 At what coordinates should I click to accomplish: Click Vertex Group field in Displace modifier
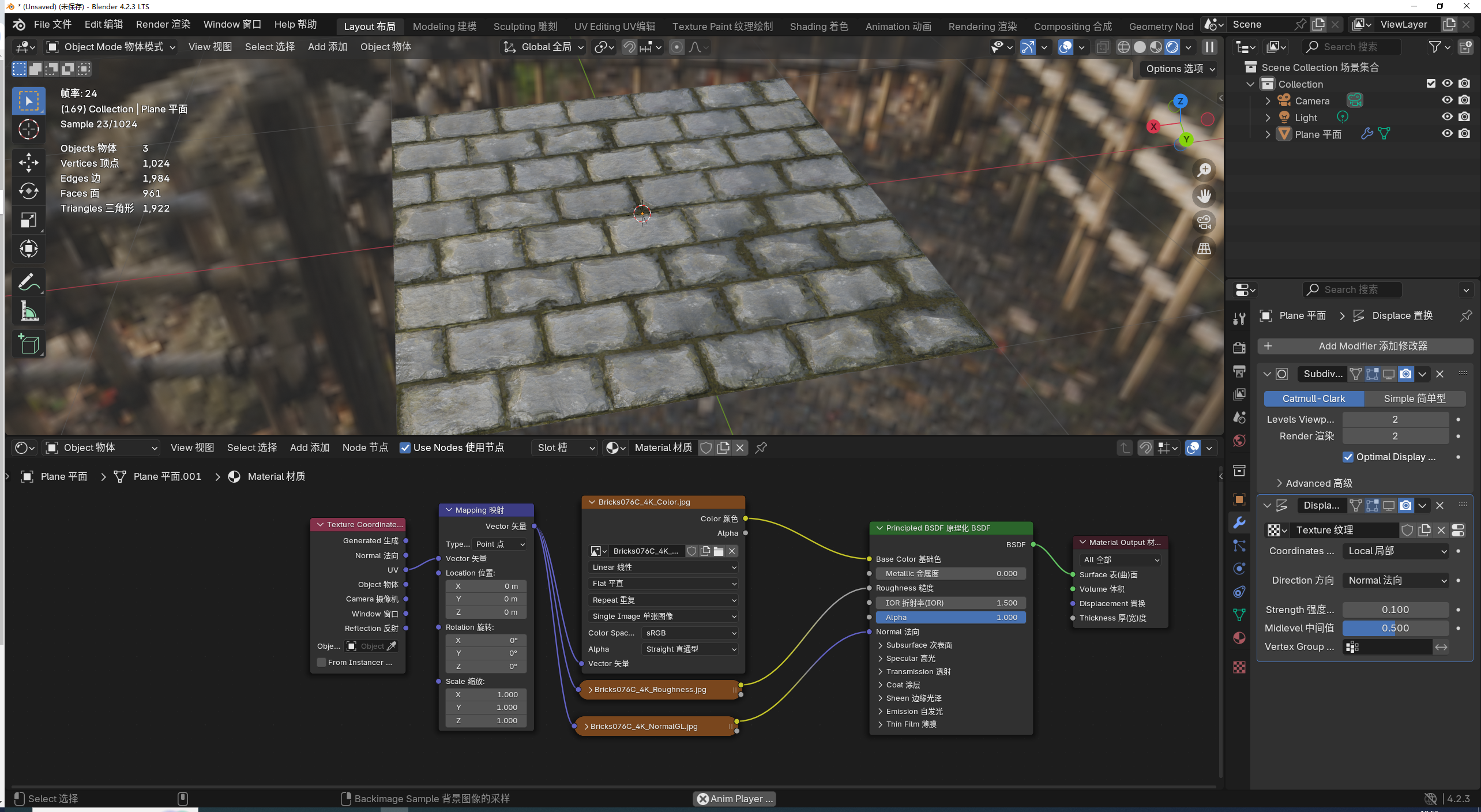click(x=1388, y=646)
